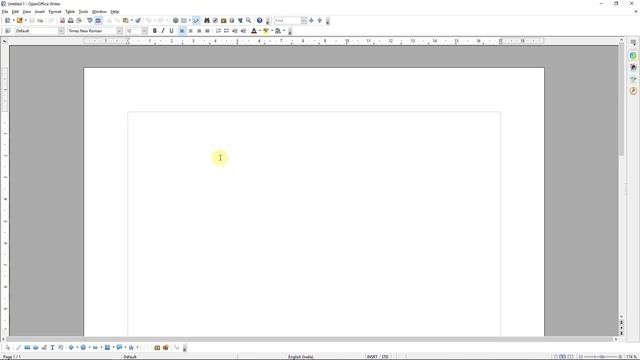Screen dimensions: 640x360
Task: Open Find toolbar search history dropdown
Action: (x=304, y=20)
